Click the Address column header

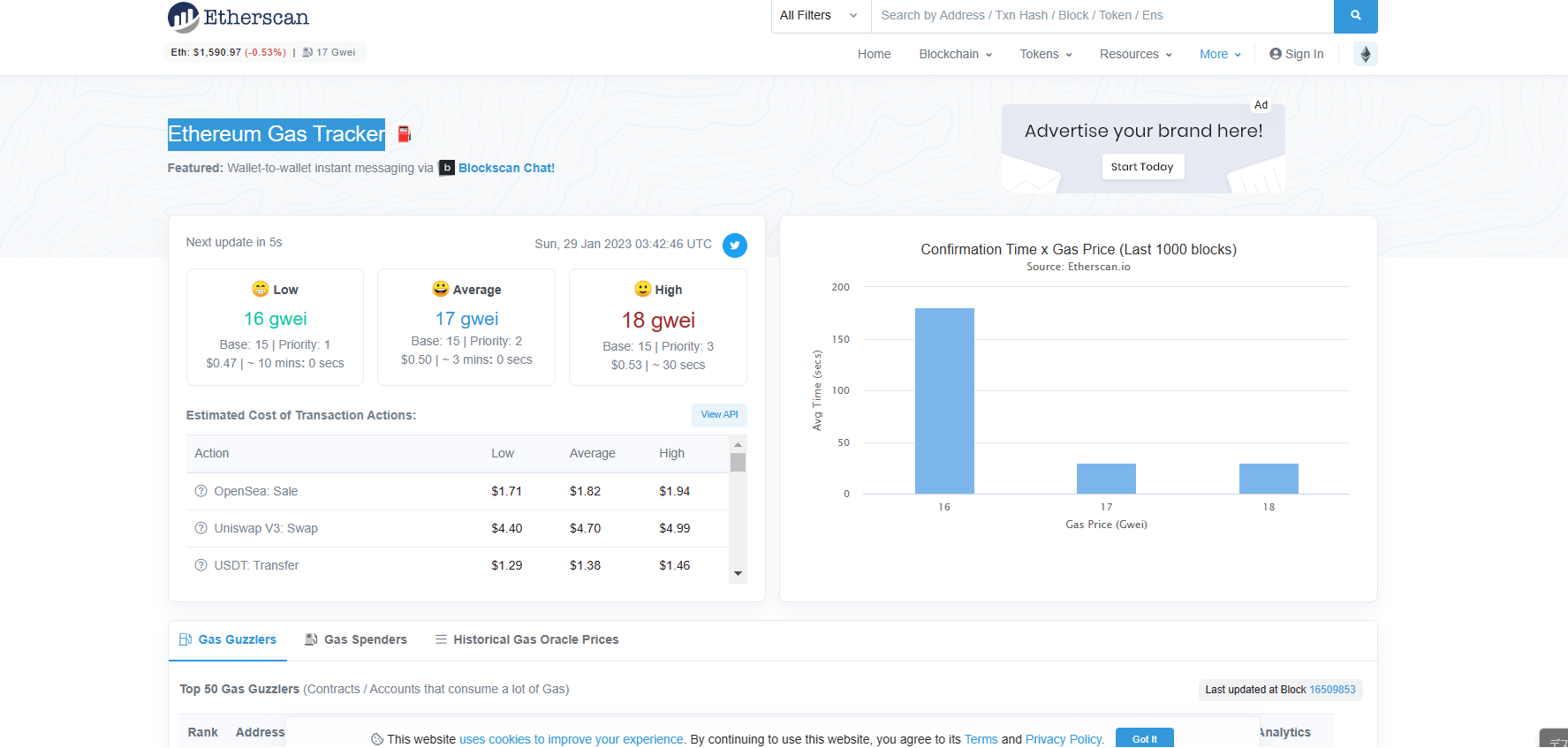pyautogui.click(x=260, y=732)
